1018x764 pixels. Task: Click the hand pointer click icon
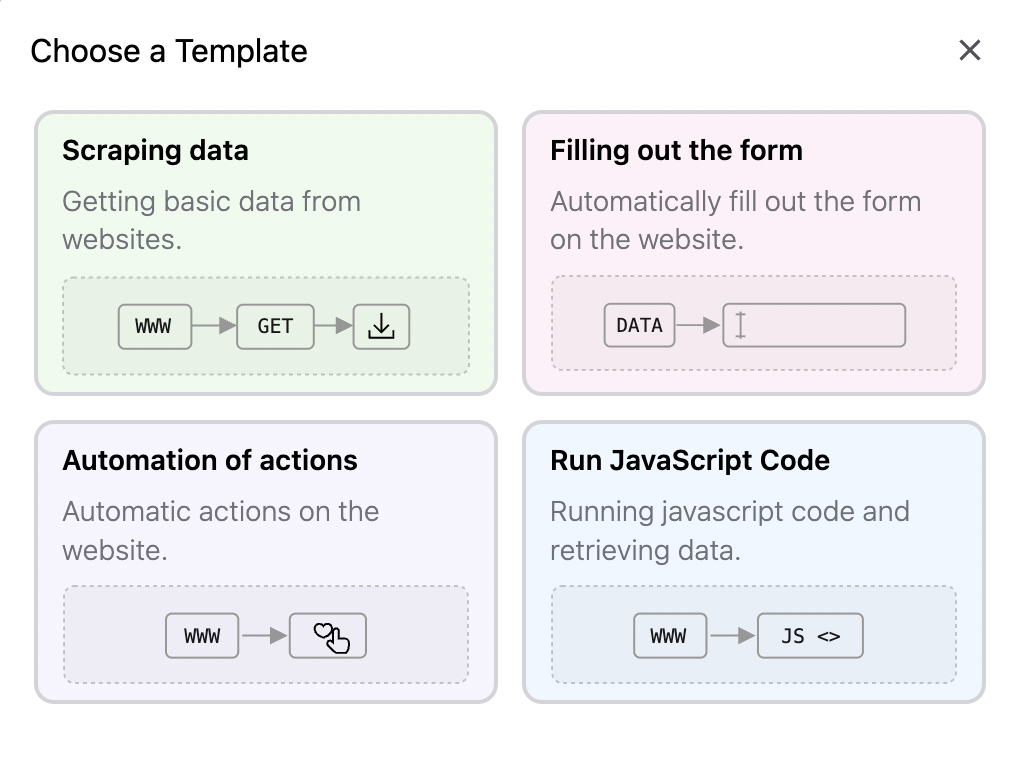click(328, 636)
